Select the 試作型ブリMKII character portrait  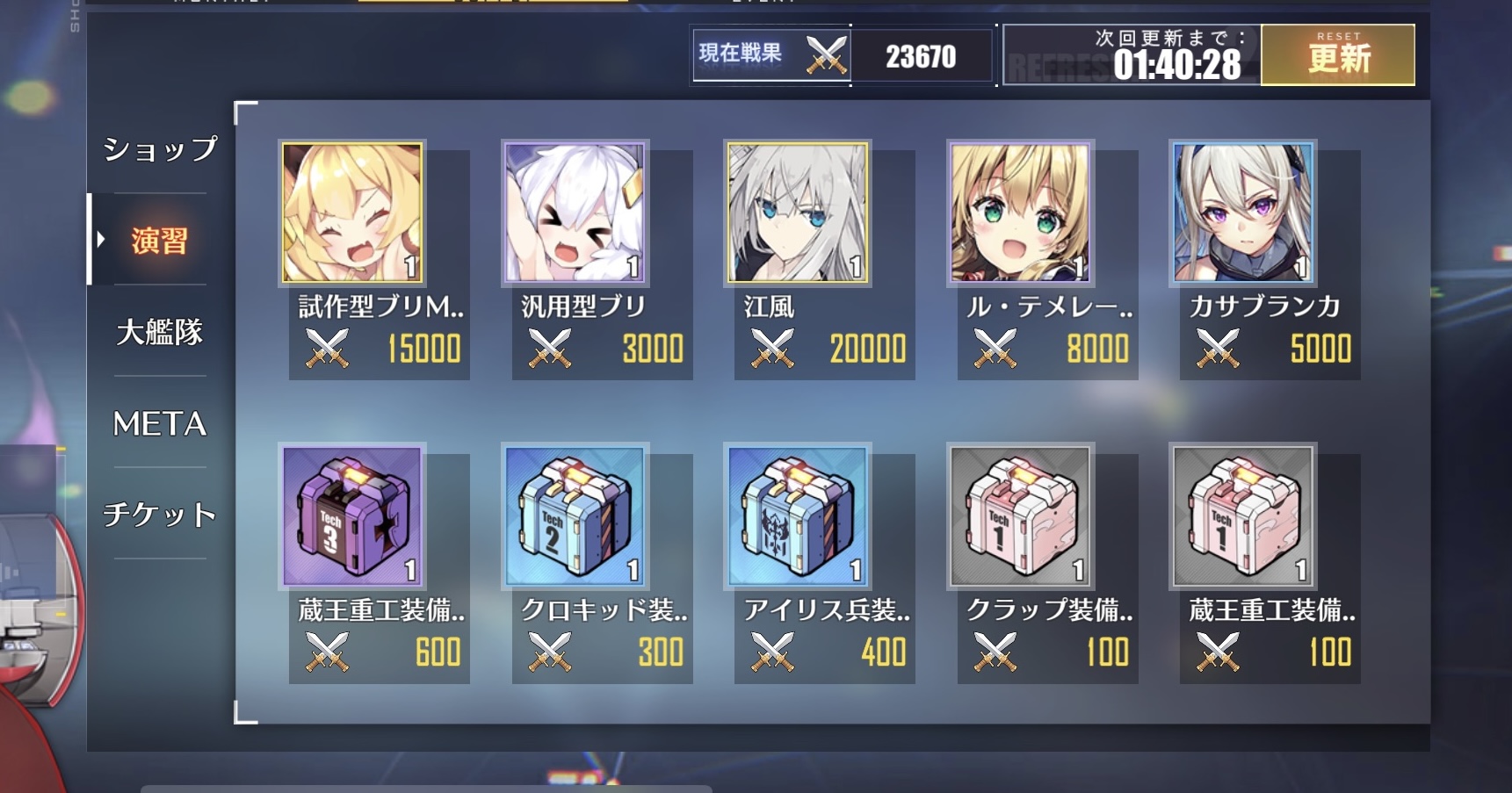(352, 213)
